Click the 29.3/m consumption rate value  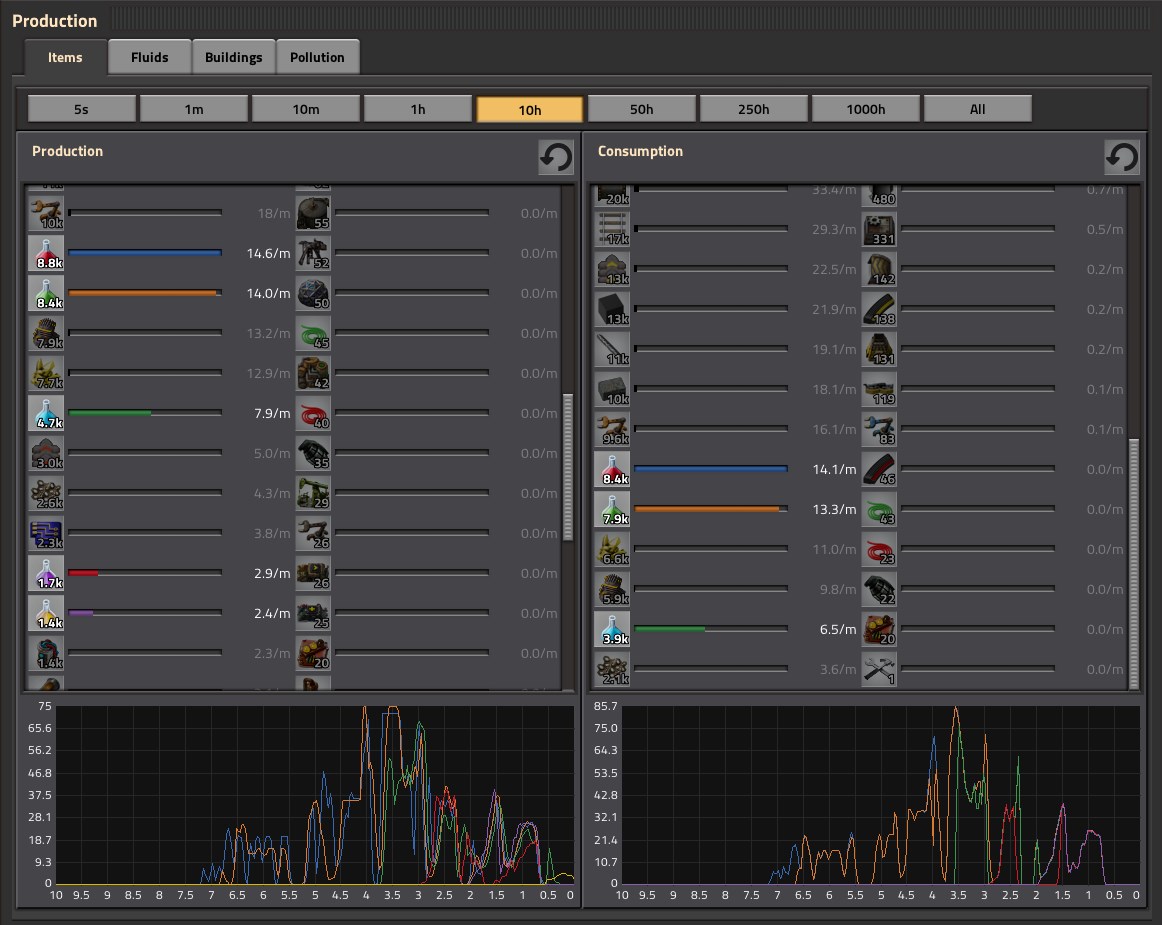pos(834,229)
